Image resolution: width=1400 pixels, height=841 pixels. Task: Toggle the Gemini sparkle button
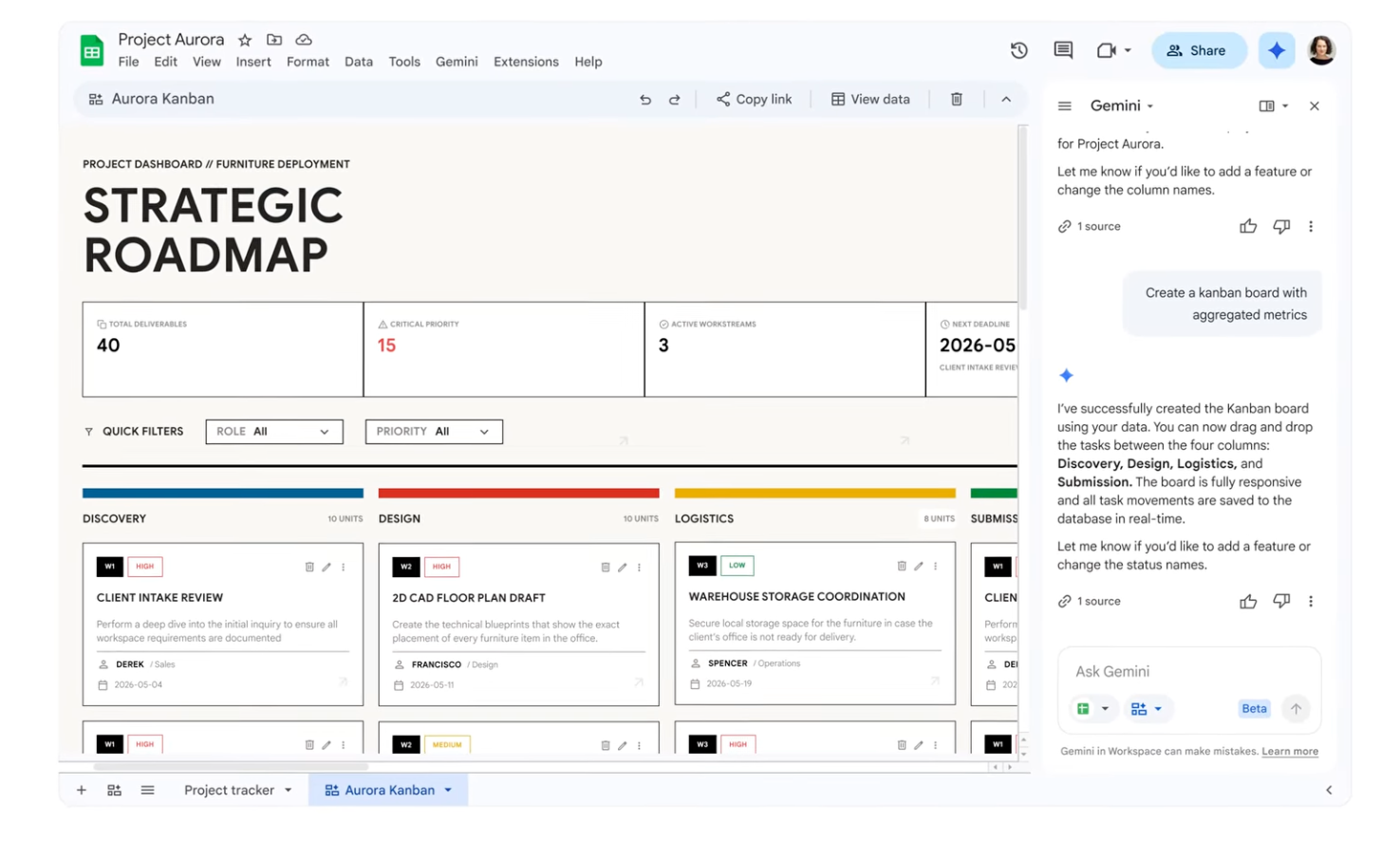point(1277,50)
